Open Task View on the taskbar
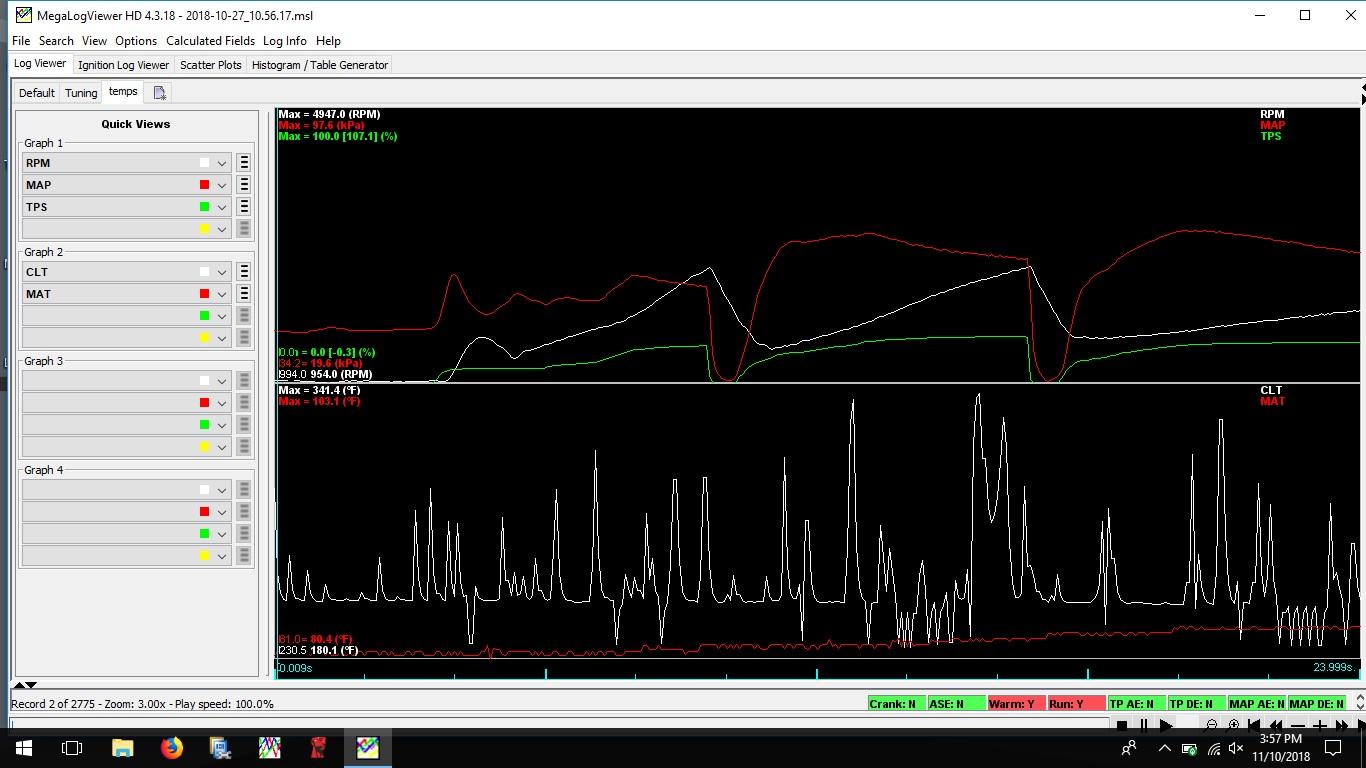This screenshot has width=1366, height=768. [x=72, y=747]
